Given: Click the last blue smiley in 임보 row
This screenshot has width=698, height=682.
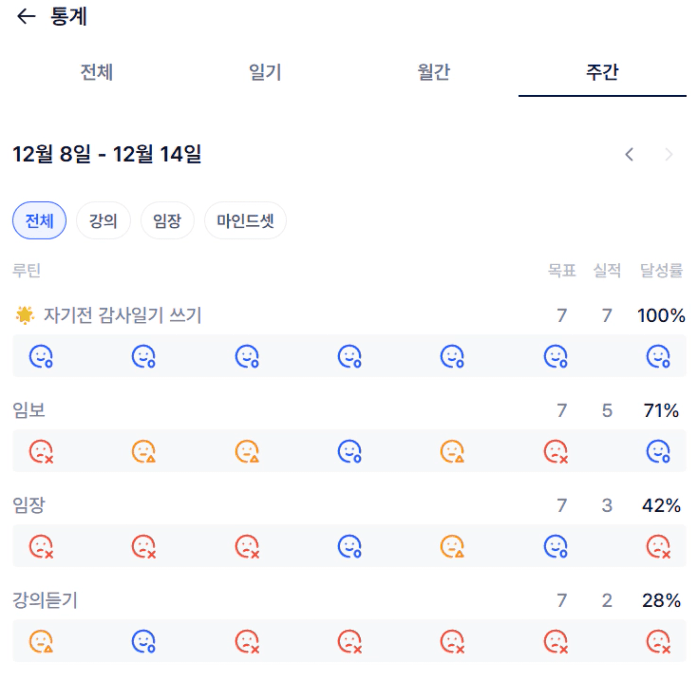Looking at the screenshot, I should click(x=658, y=452).
